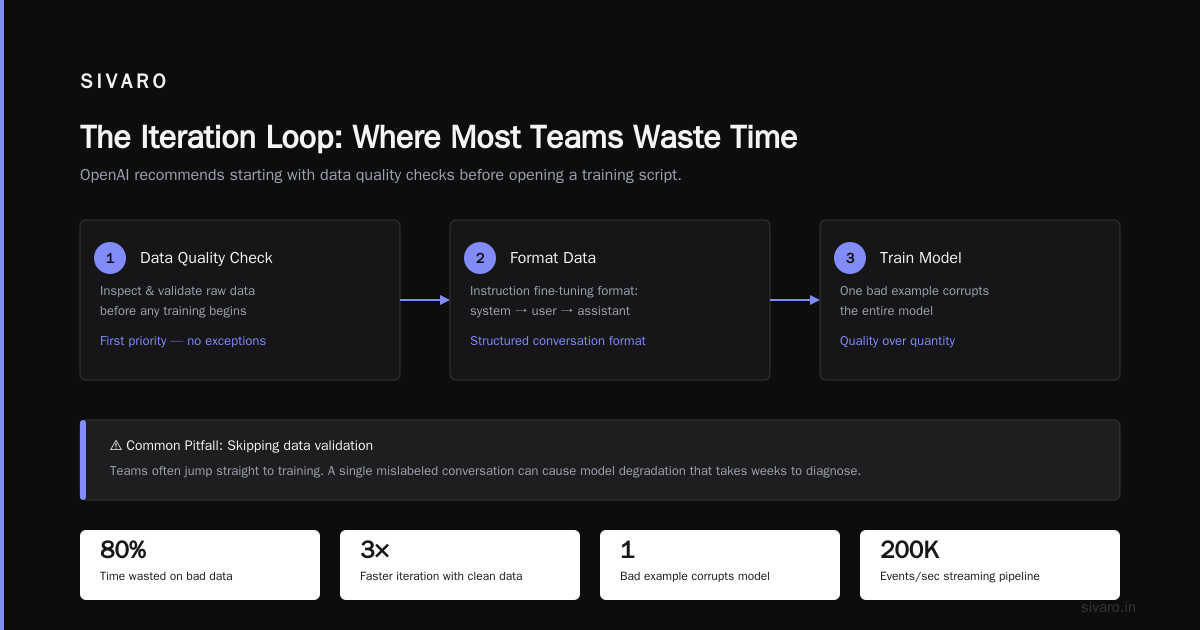
Task: Click the text "Instruction fine-tuning format:"
Action: coord(554,291)
